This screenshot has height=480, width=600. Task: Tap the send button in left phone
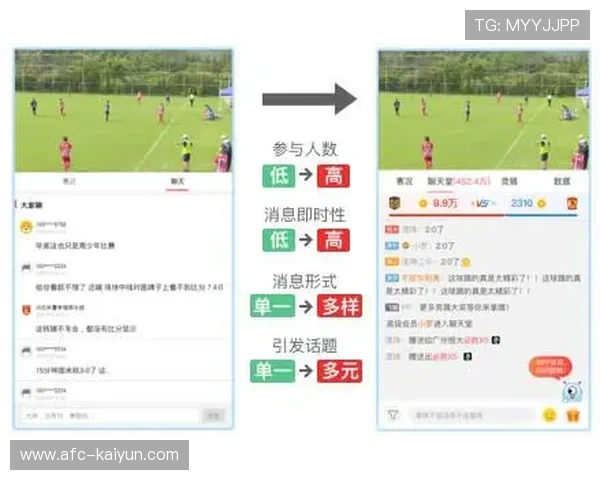coord(213,416)
